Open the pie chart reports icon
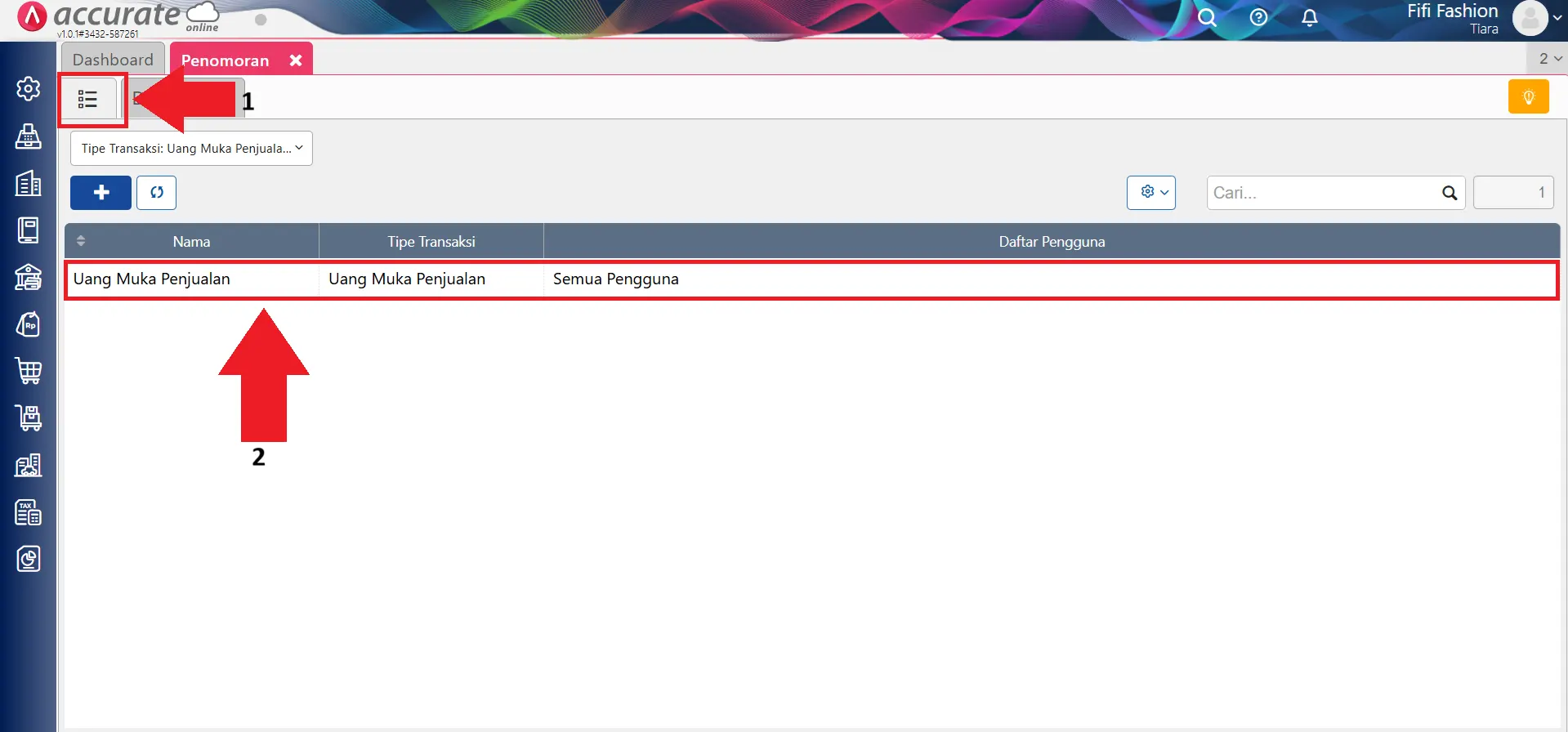1568x732 pixels. tap(29, 560)
